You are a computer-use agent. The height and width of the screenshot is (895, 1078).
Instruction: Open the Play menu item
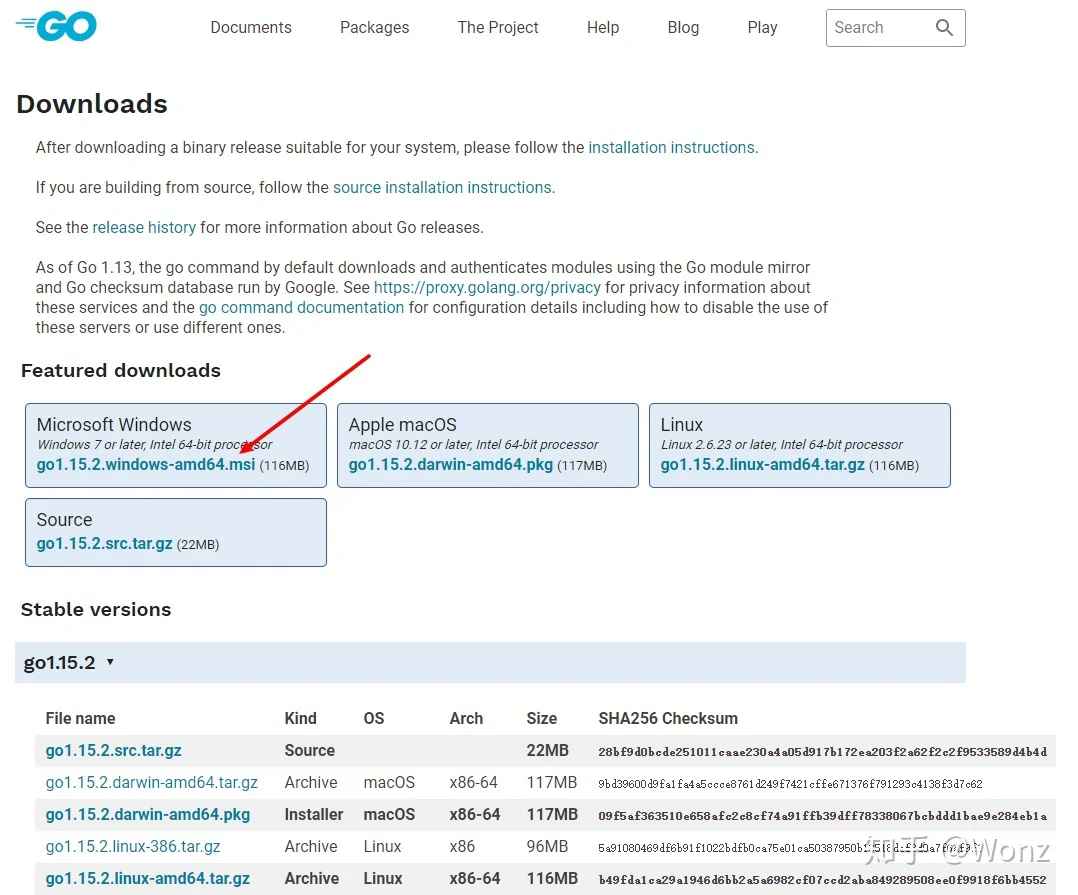[x=762, y=27]
